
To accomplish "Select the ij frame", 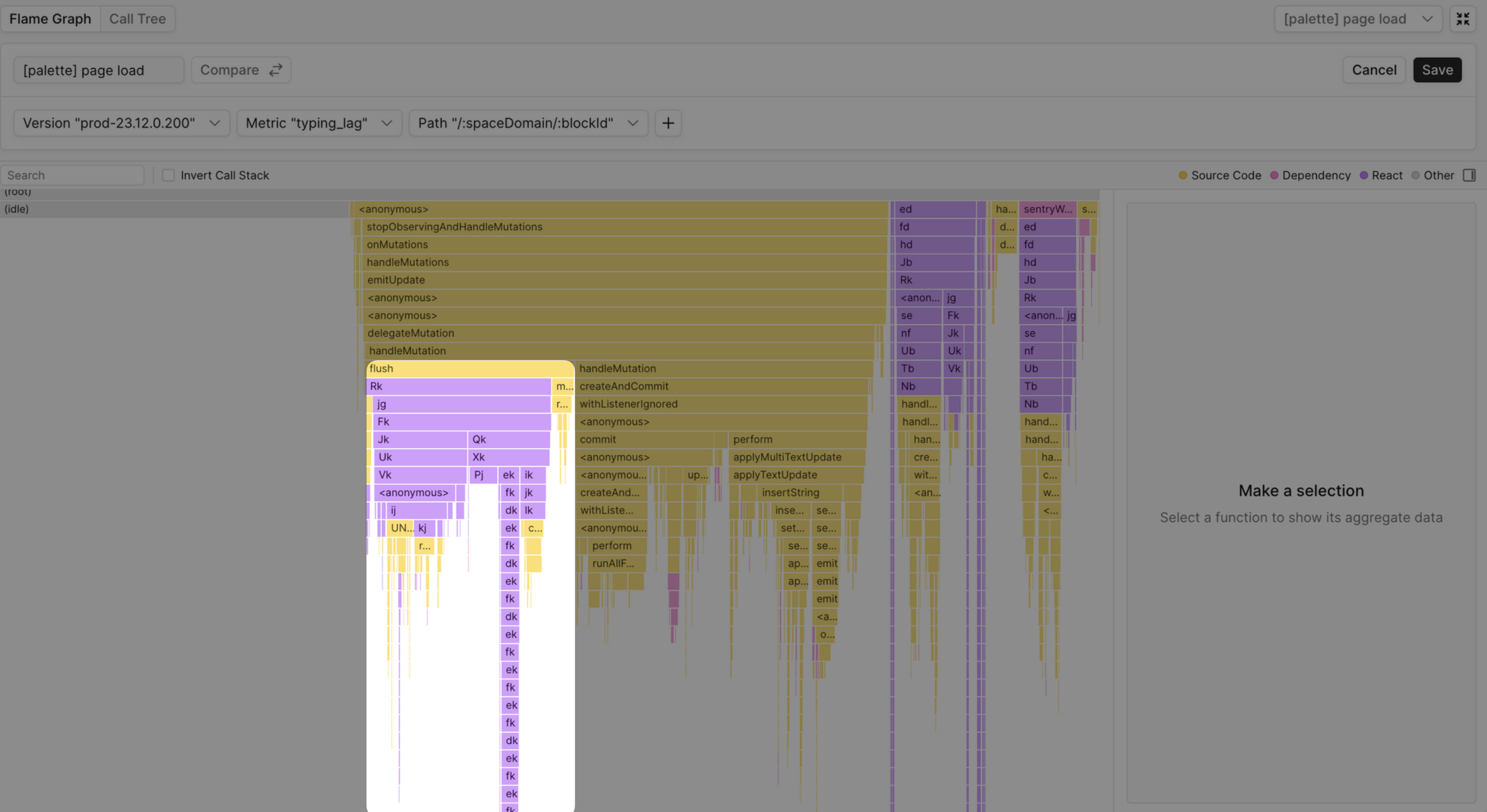I will tap(417, 510).
